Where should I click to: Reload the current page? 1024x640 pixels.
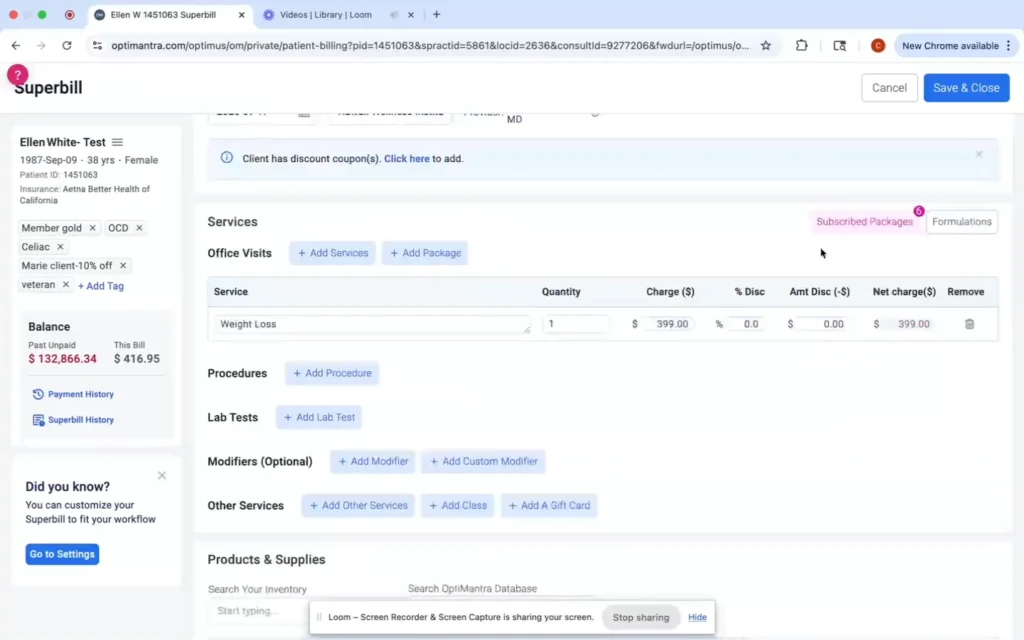click(x=67, y=46)
